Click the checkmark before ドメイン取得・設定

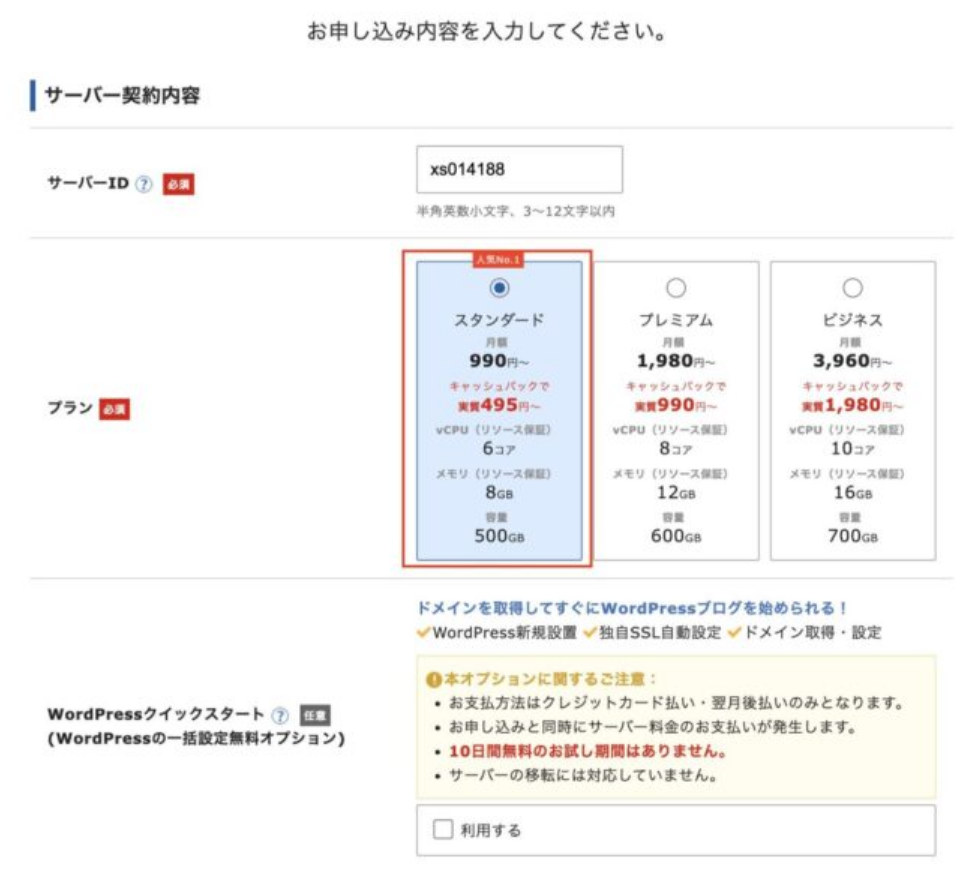(x=737, y=633)
